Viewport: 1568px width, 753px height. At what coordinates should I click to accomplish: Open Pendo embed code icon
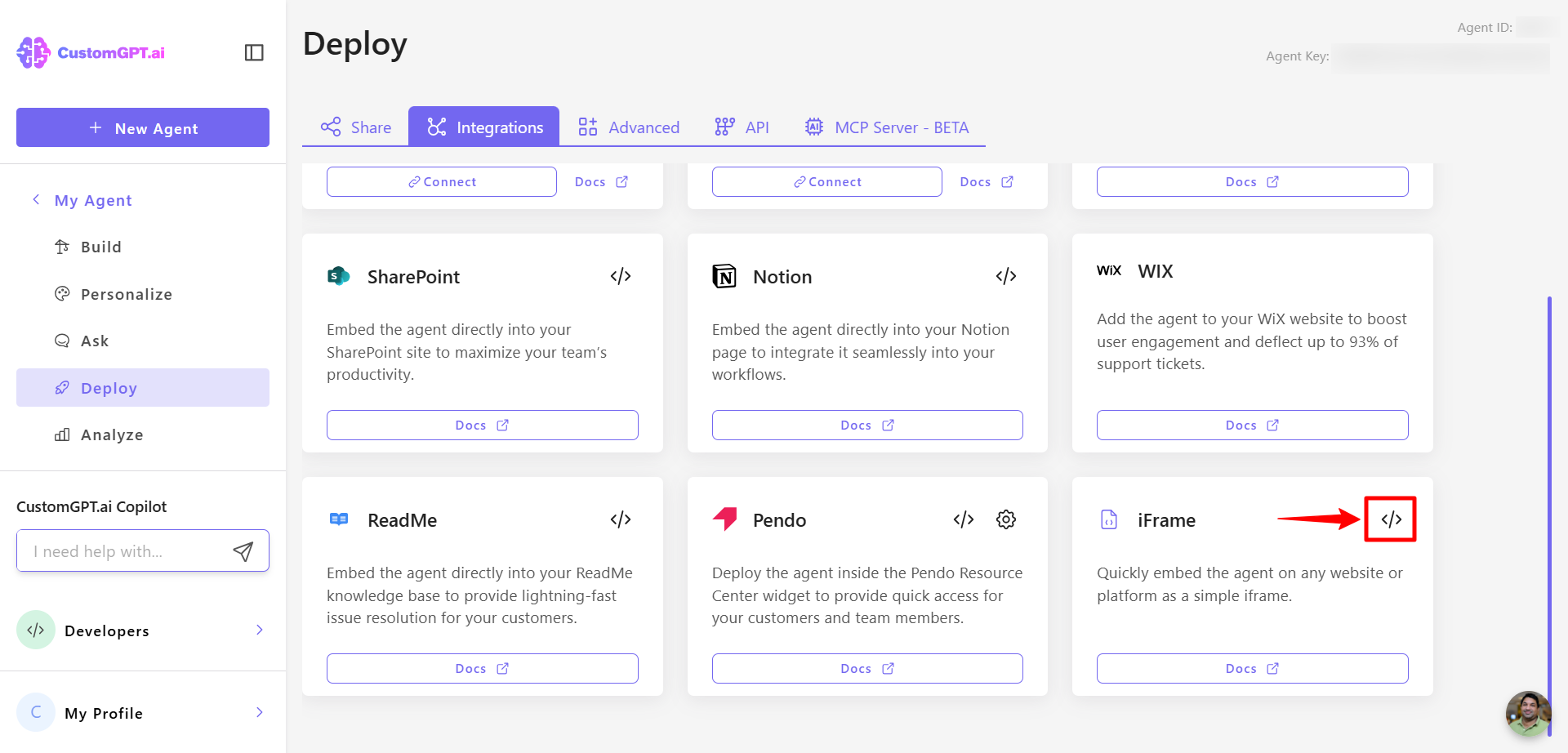964,519
